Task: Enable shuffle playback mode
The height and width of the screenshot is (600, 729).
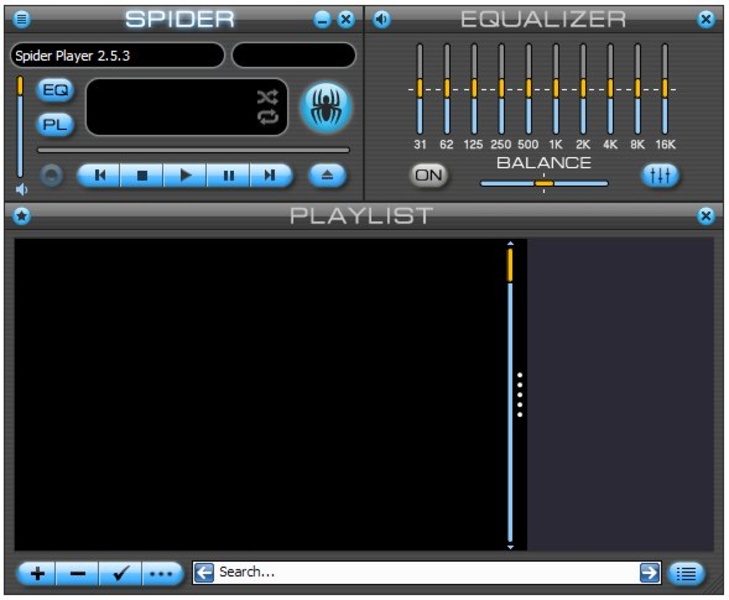Action: pyautogui.click(x=268, y=97)
